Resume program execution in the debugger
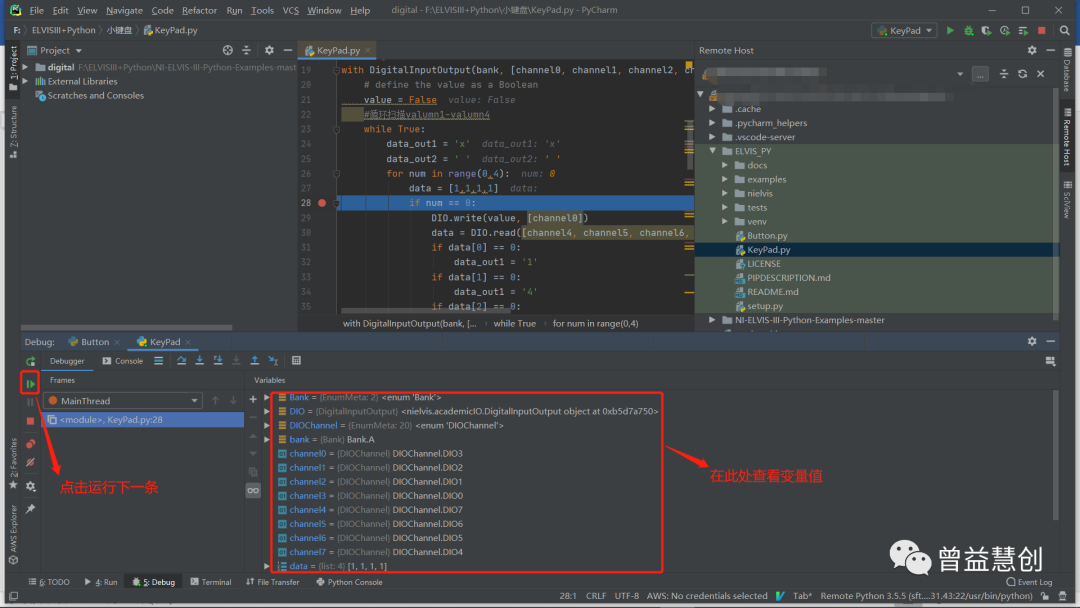Viewport: 1080px width, 608px height. coord(30,384)
